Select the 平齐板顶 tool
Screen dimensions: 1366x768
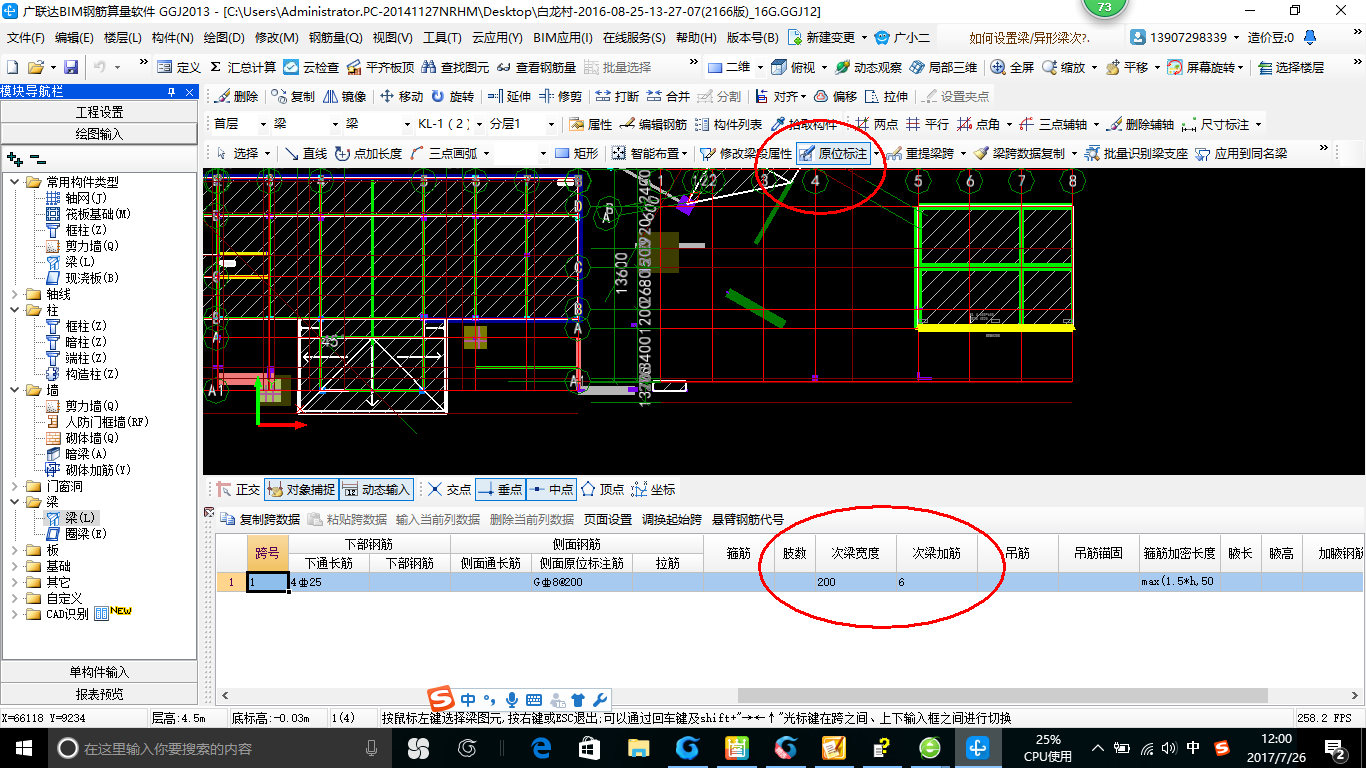click(x=380, y=67)
